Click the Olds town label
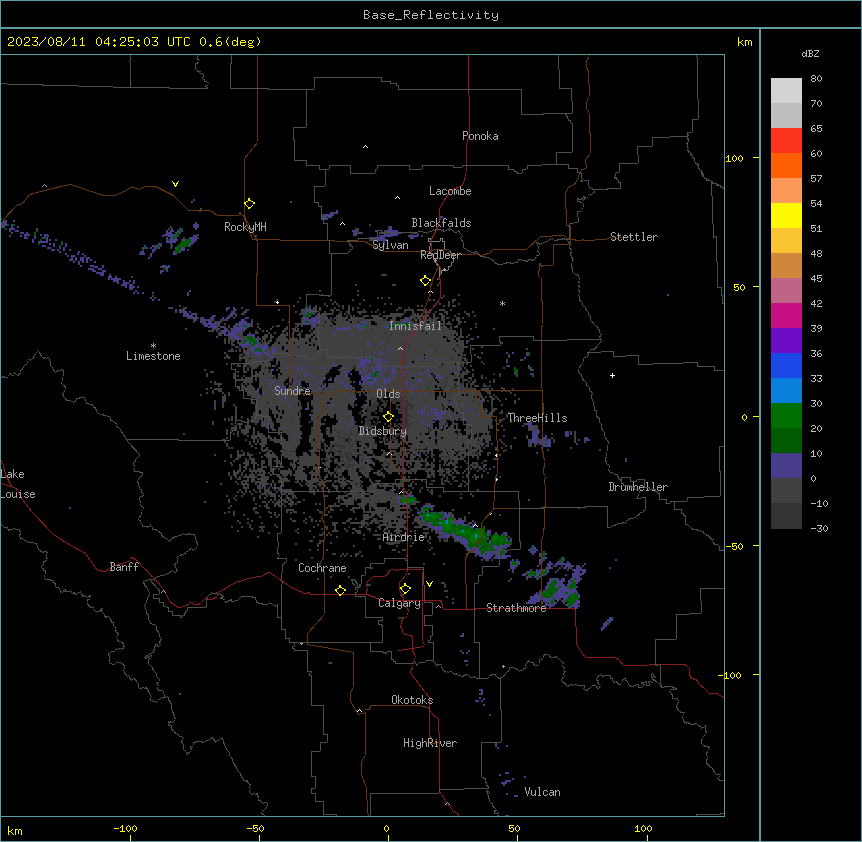The height and width of the screenshot is (842, 862). tap(388, 394)
